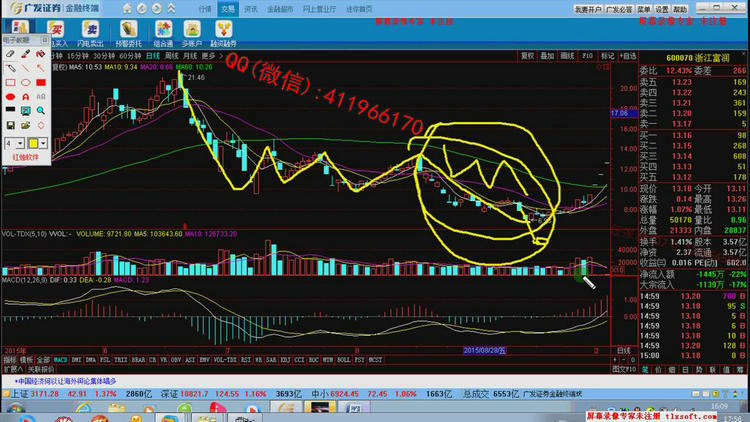
Task: Add stock via +自选 button
Action: tap(628, 56)
